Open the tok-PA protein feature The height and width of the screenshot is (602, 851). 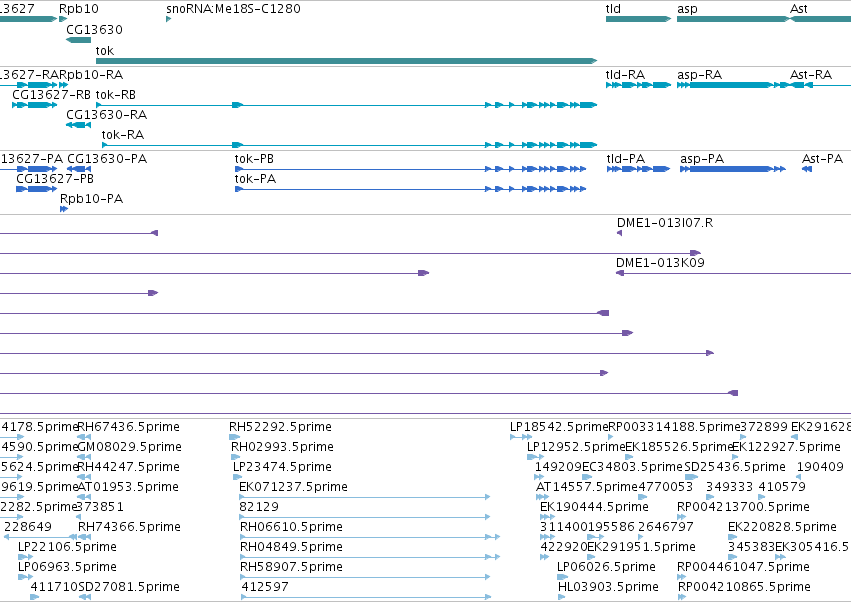[410, 189]
